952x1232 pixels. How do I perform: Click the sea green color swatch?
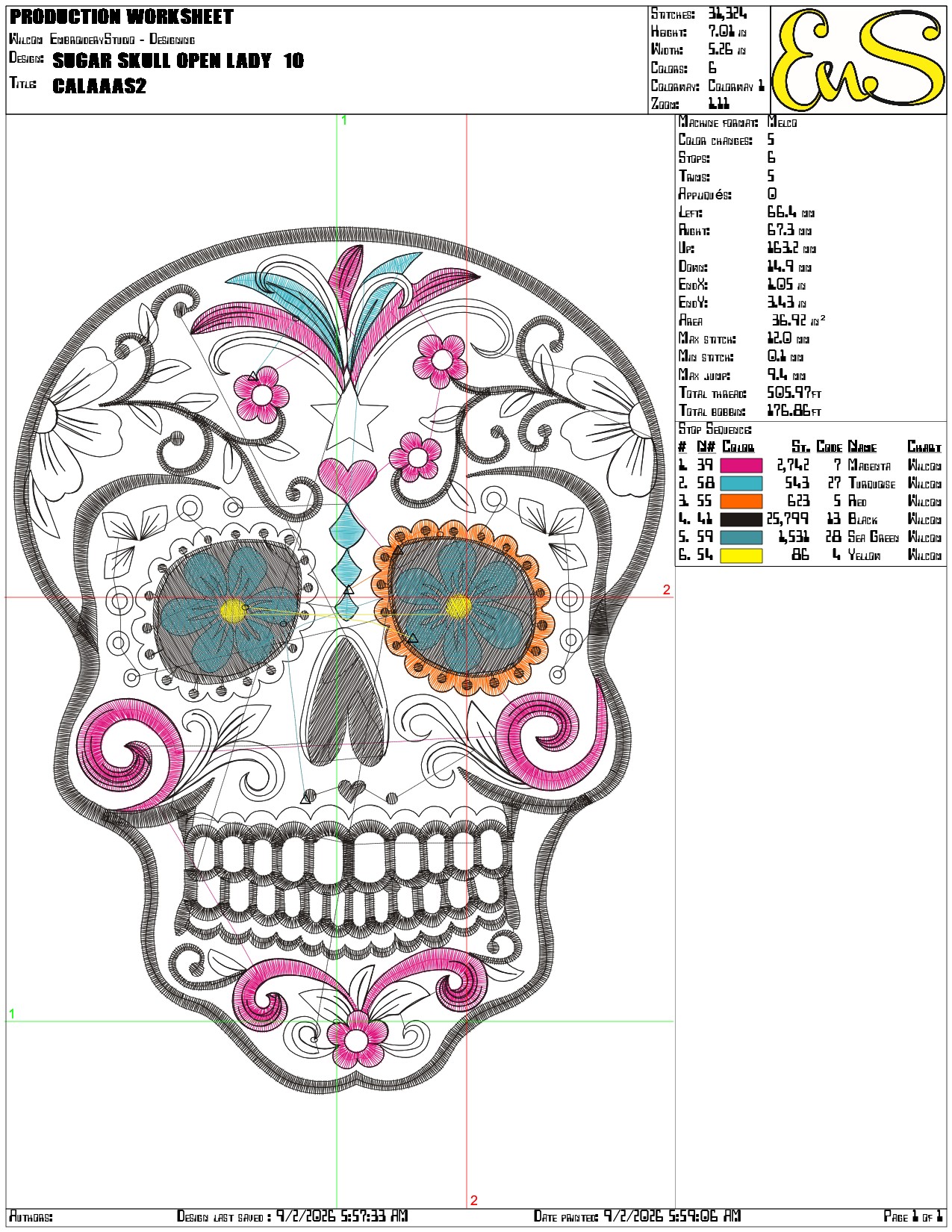coord(741,537)
